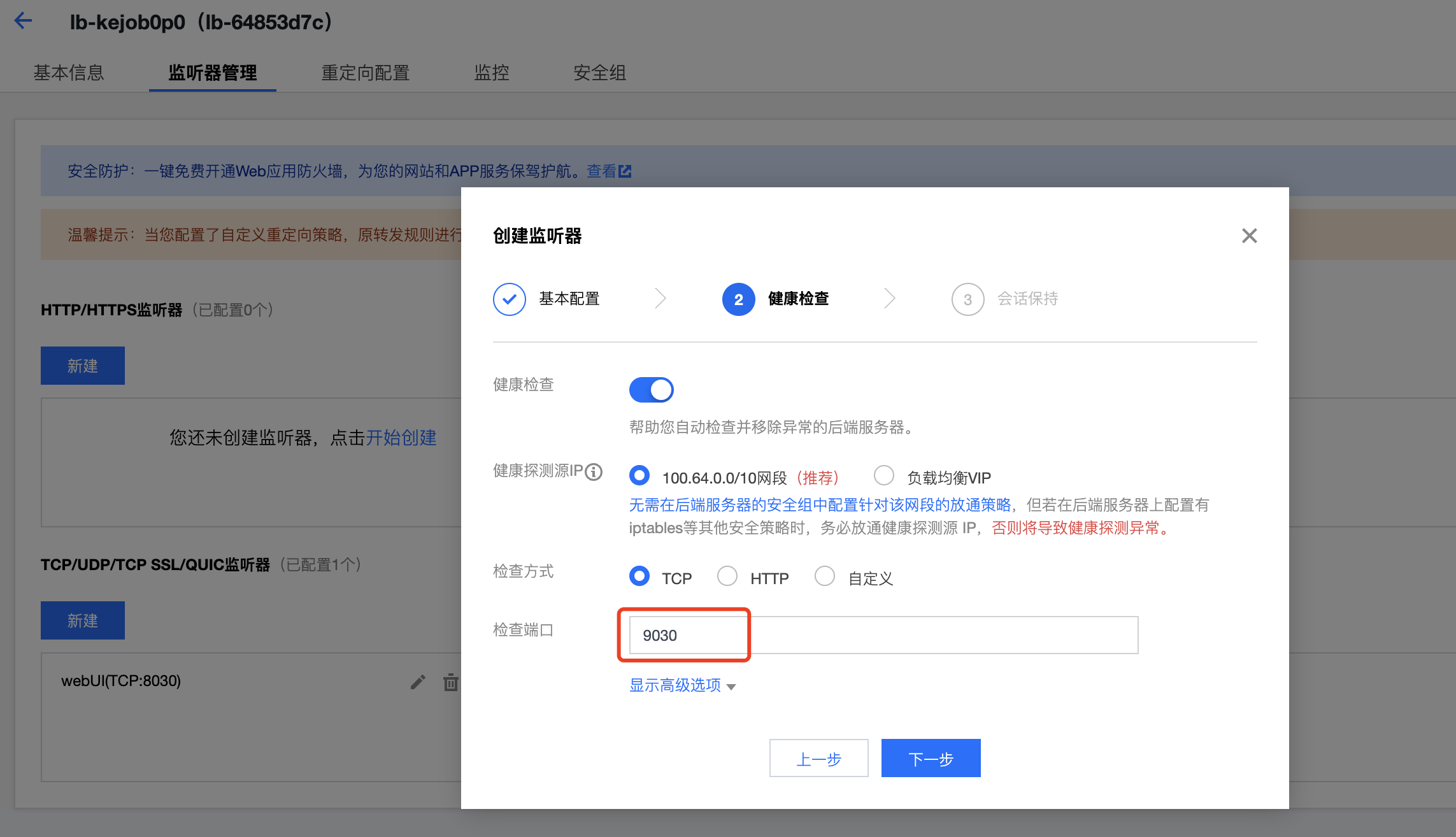Viewport: 1456px width, 837px height.
Task: Choose the 自定义 check method radio
Action: 825,576
